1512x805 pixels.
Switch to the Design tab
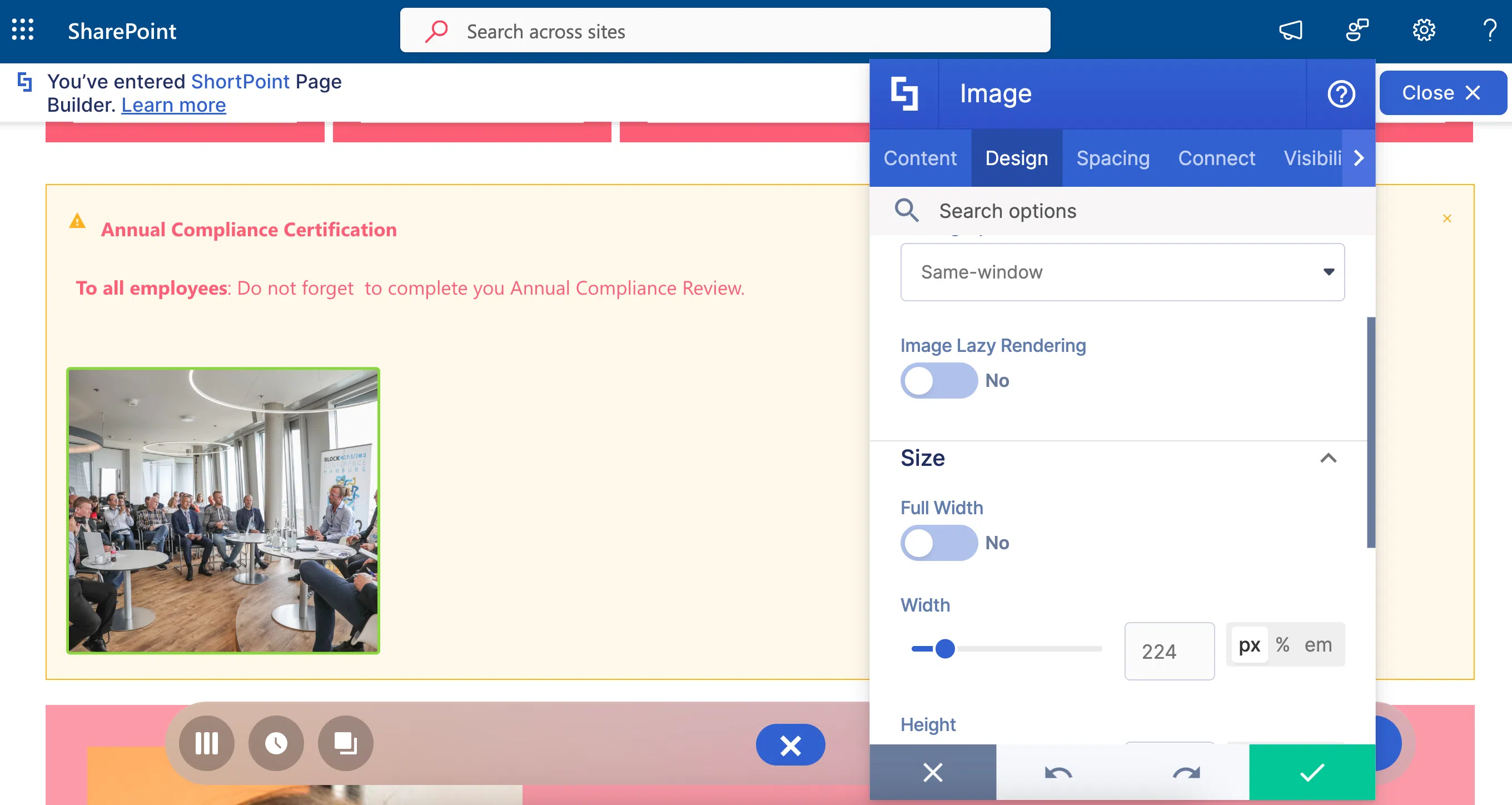1017,158
